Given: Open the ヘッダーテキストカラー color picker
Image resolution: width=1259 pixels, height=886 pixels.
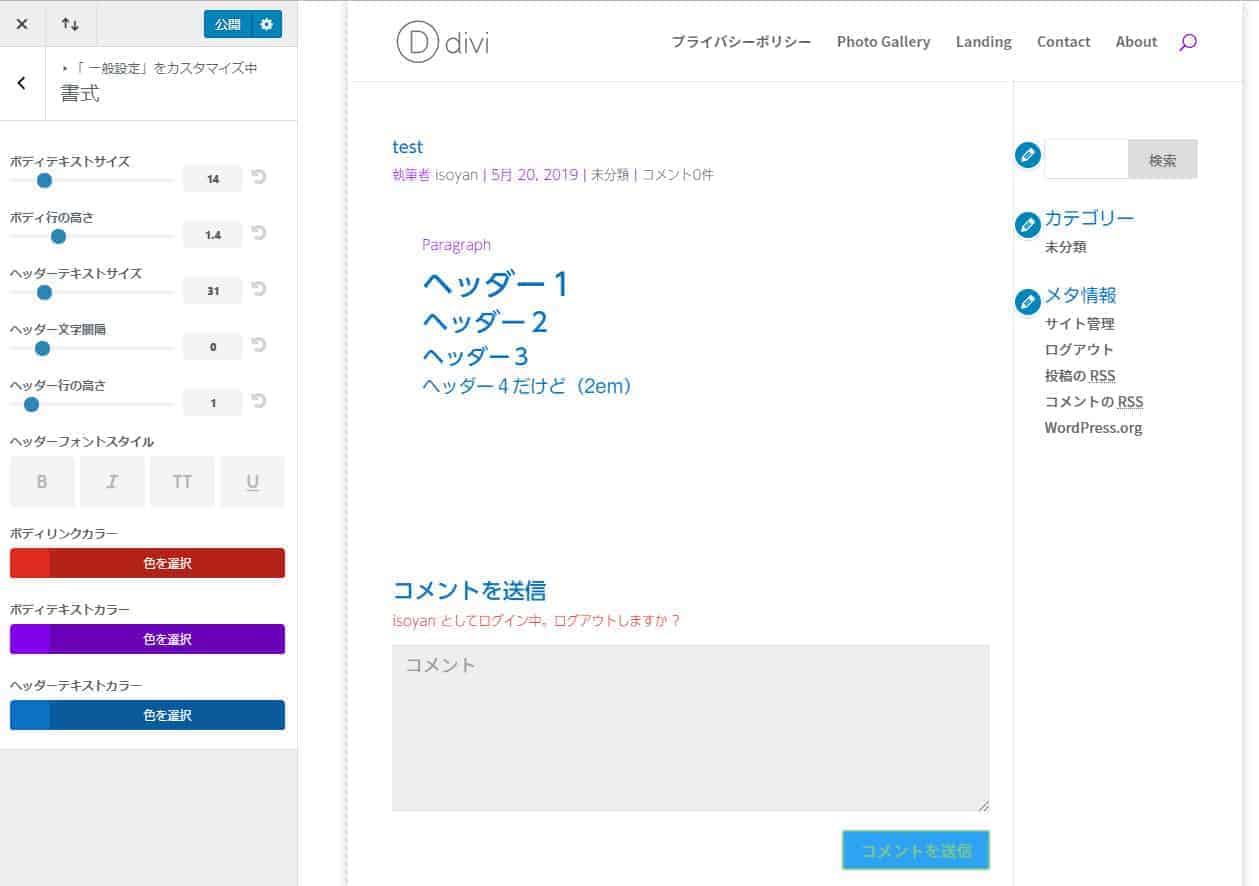Looking at the screenshot, I should pyautogui.click(x=147, y=715).
